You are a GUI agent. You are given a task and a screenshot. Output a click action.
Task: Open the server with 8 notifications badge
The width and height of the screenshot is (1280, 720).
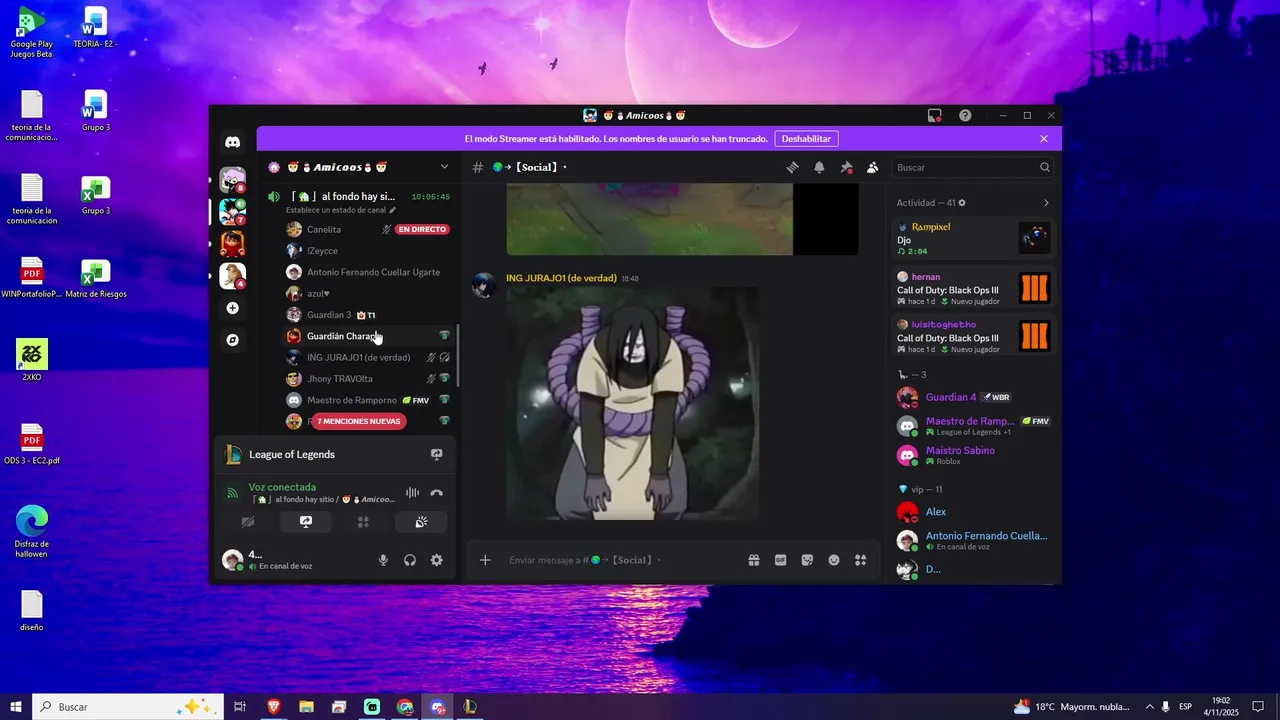[x=233, y=180]
